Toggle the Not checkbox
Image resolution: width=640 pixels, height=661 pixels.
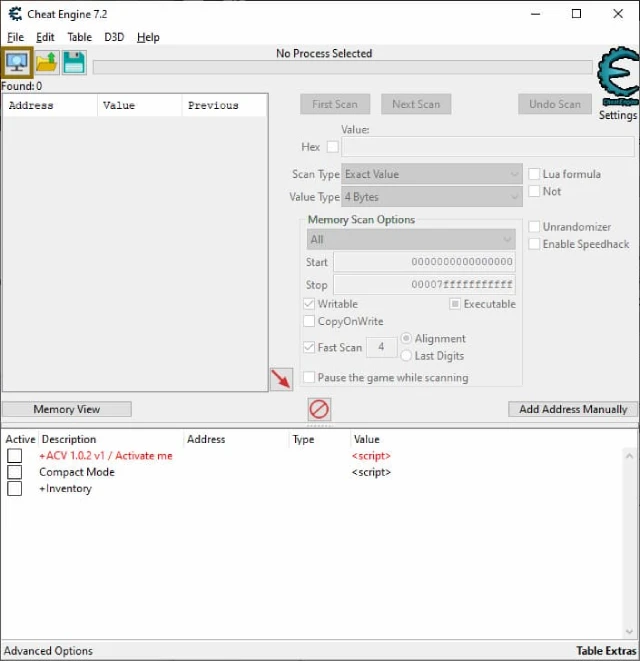[x=534, y=191]
